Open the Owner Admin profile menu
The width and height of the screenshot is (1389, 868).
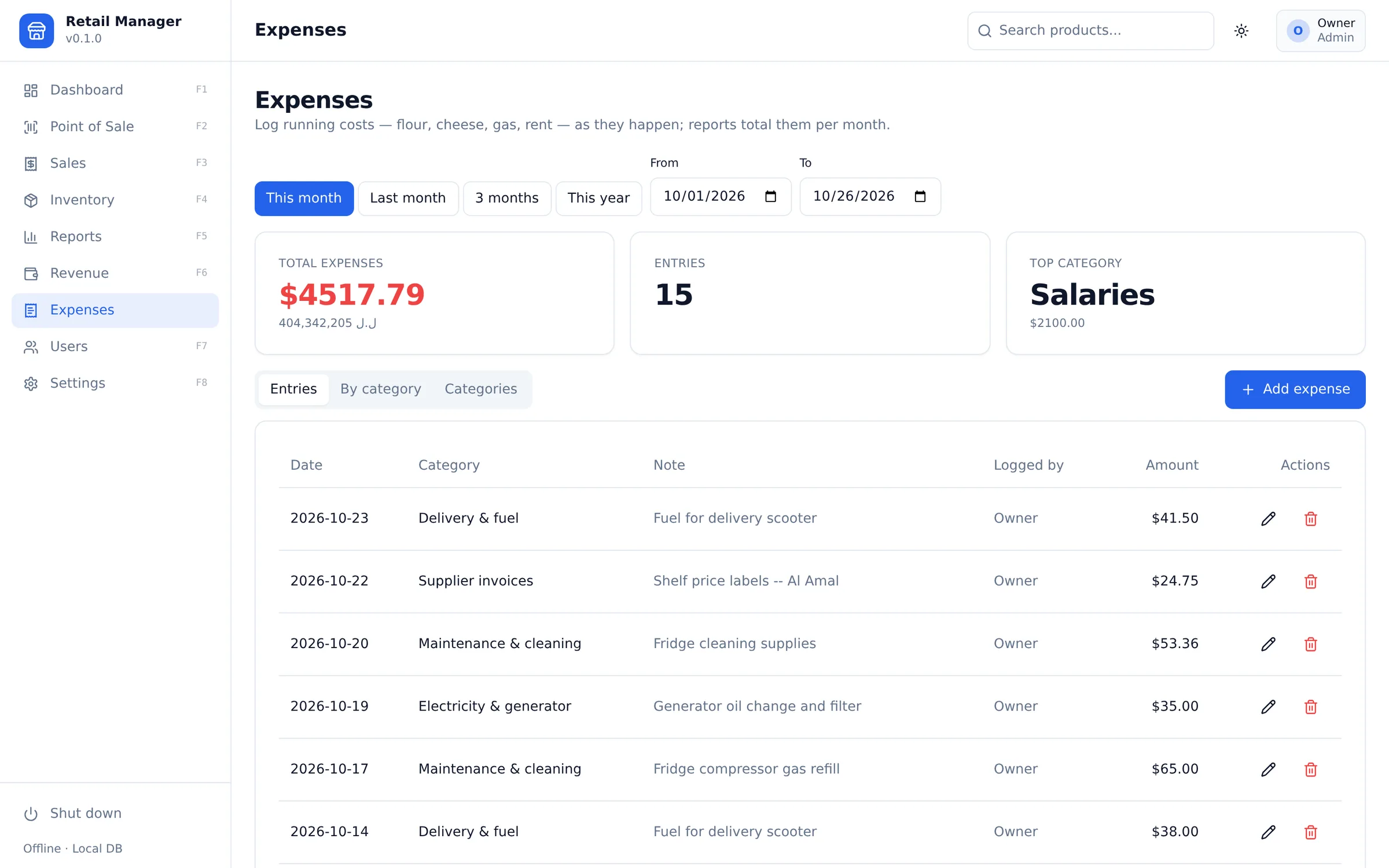point(1321,31)
